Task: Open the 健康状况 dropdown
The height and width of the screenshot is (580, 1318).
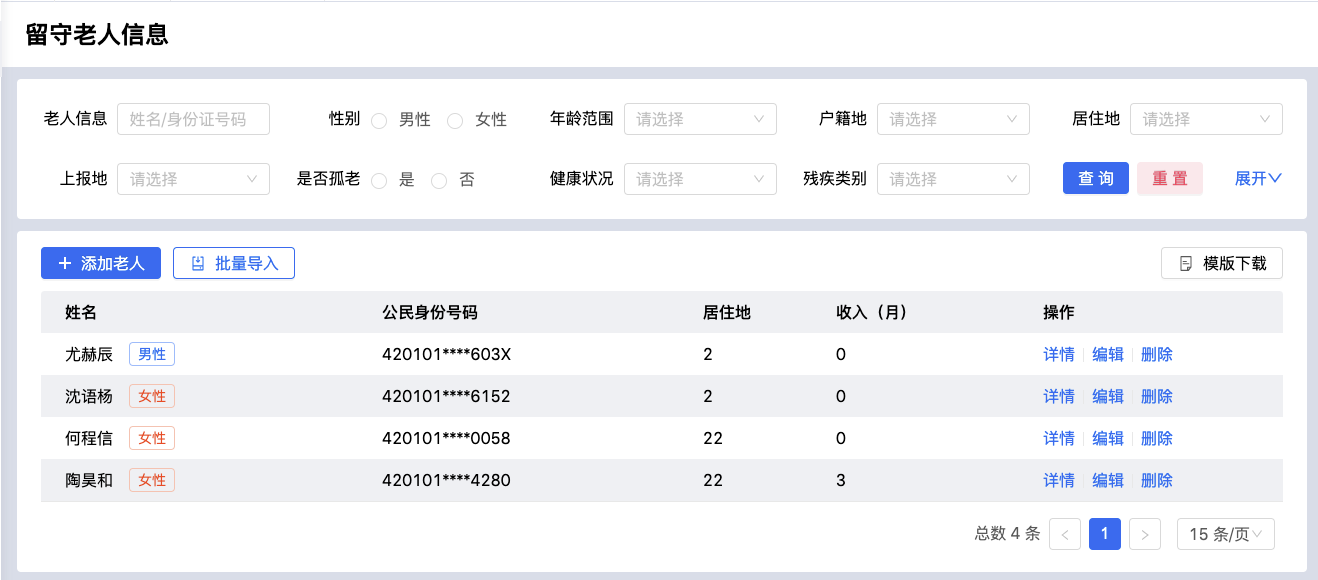Action: [700, 179]
